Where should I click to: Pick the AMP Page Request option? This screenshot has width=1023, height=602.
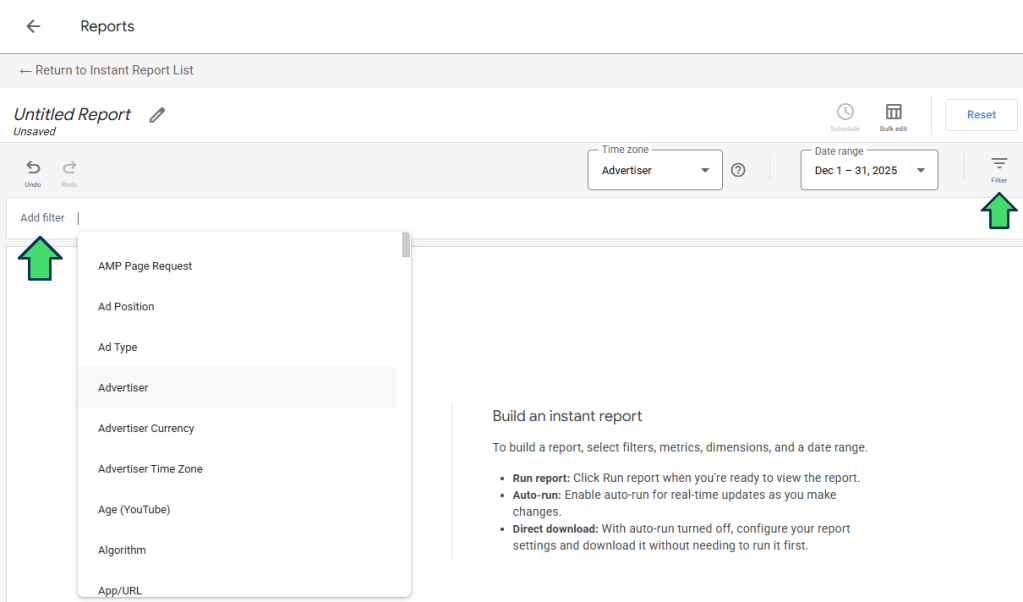(145, 266)
